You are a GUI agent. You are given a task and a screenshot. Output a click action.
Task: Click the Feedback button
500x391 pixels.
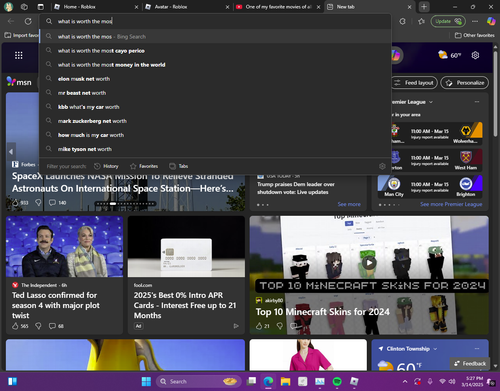(470, 363)
